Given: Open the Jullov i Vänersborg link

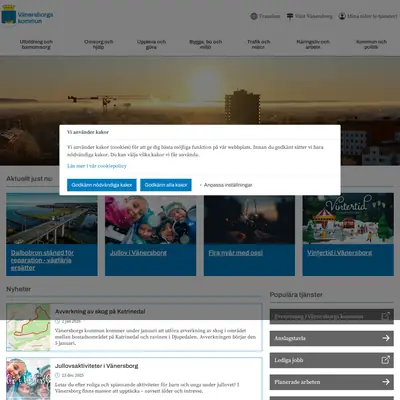Looking at the screenshot, I should tap(138, 253).
